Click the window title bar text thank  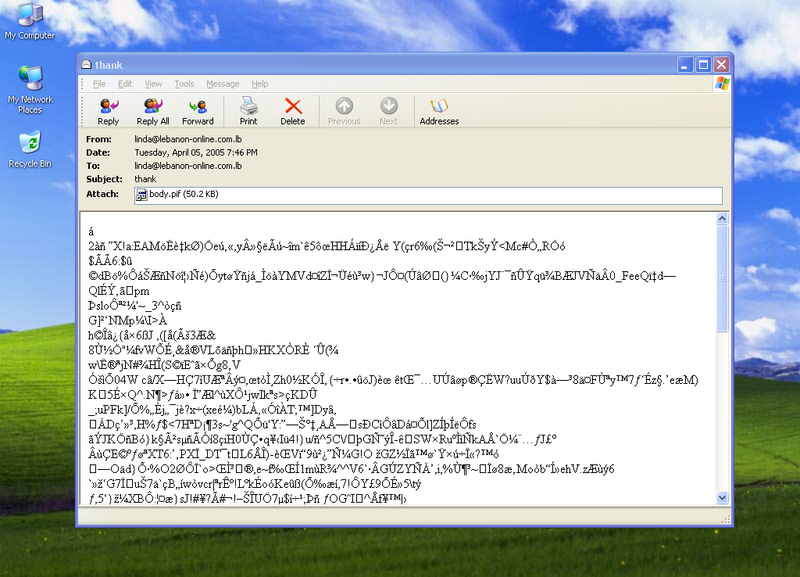click(109, 65)
